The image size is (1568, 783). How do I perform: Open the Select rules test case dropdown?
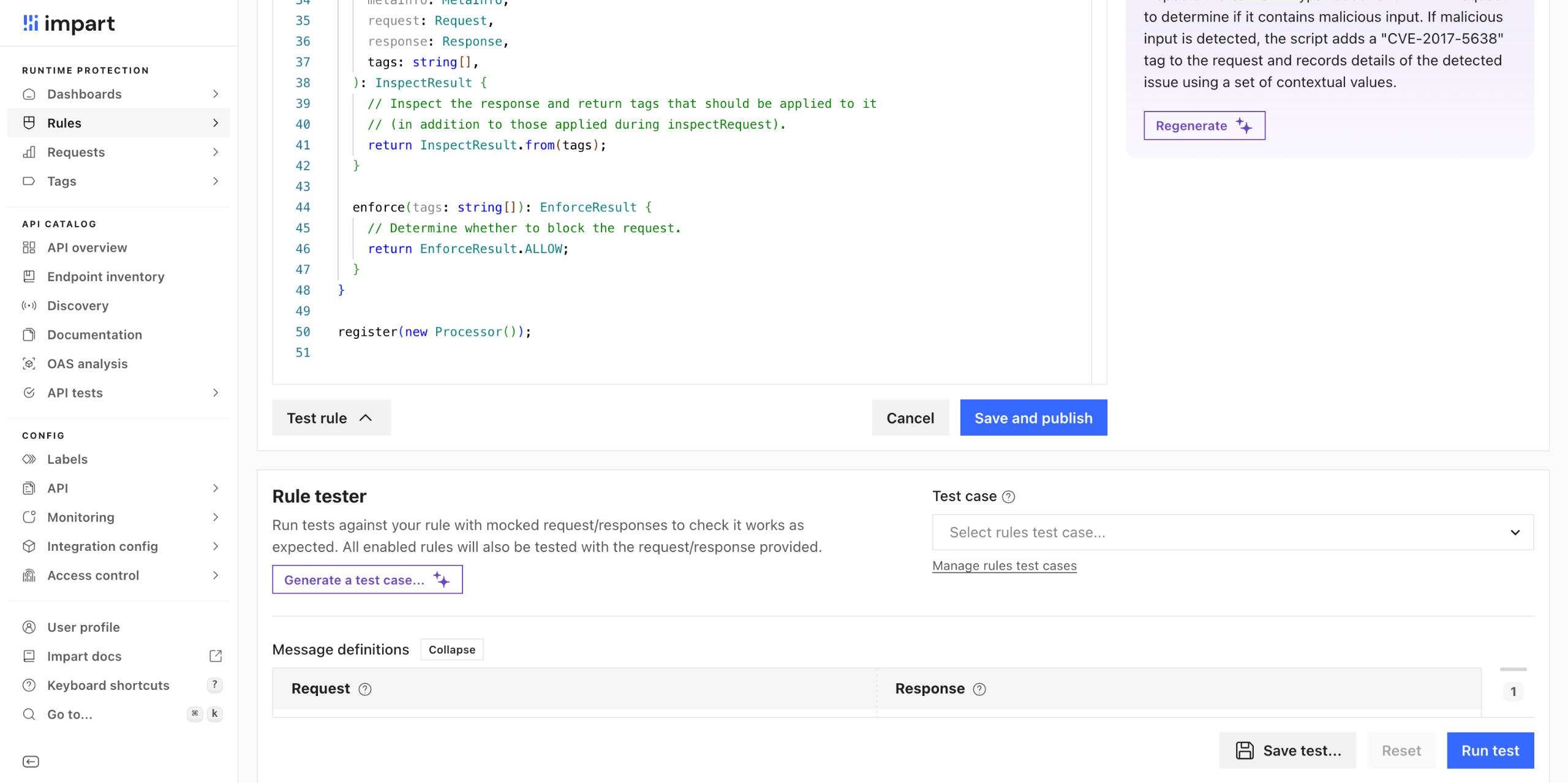click(1232, 532)
